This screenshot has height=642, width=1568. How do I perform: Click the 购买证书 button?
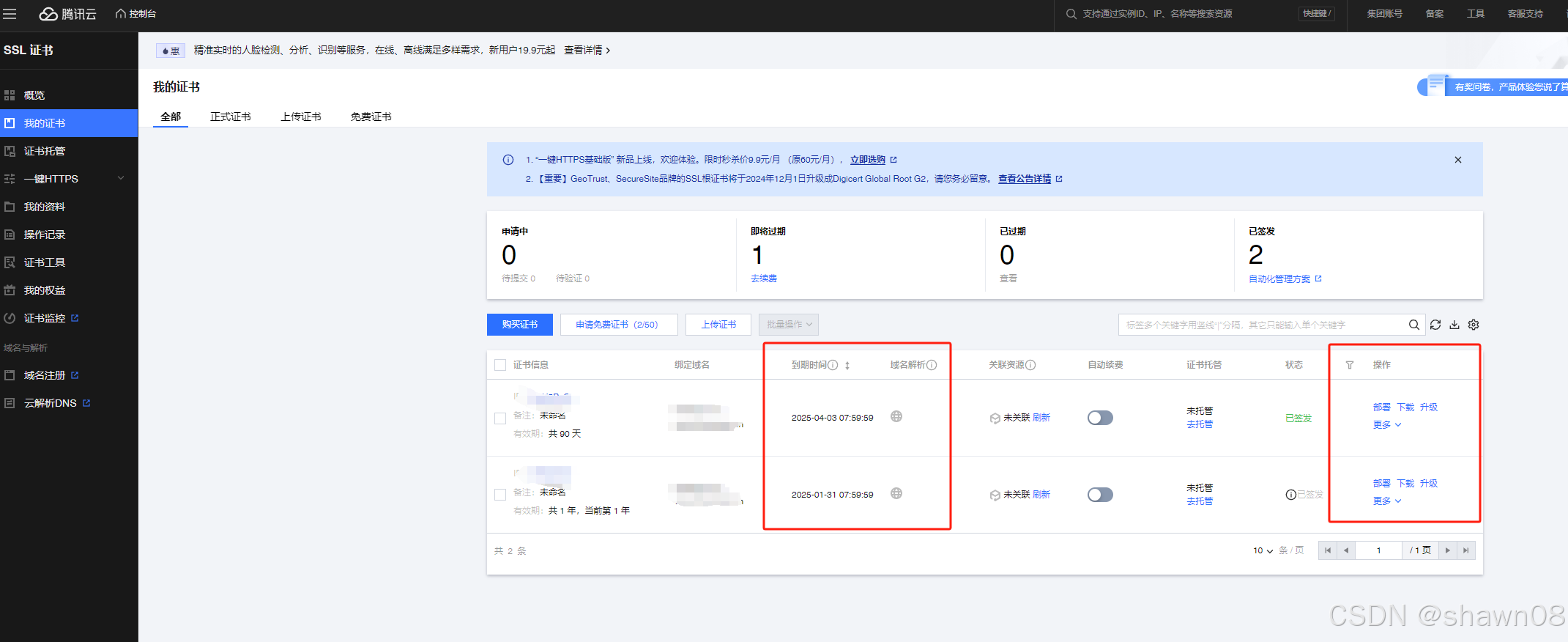tap(520, 325)
